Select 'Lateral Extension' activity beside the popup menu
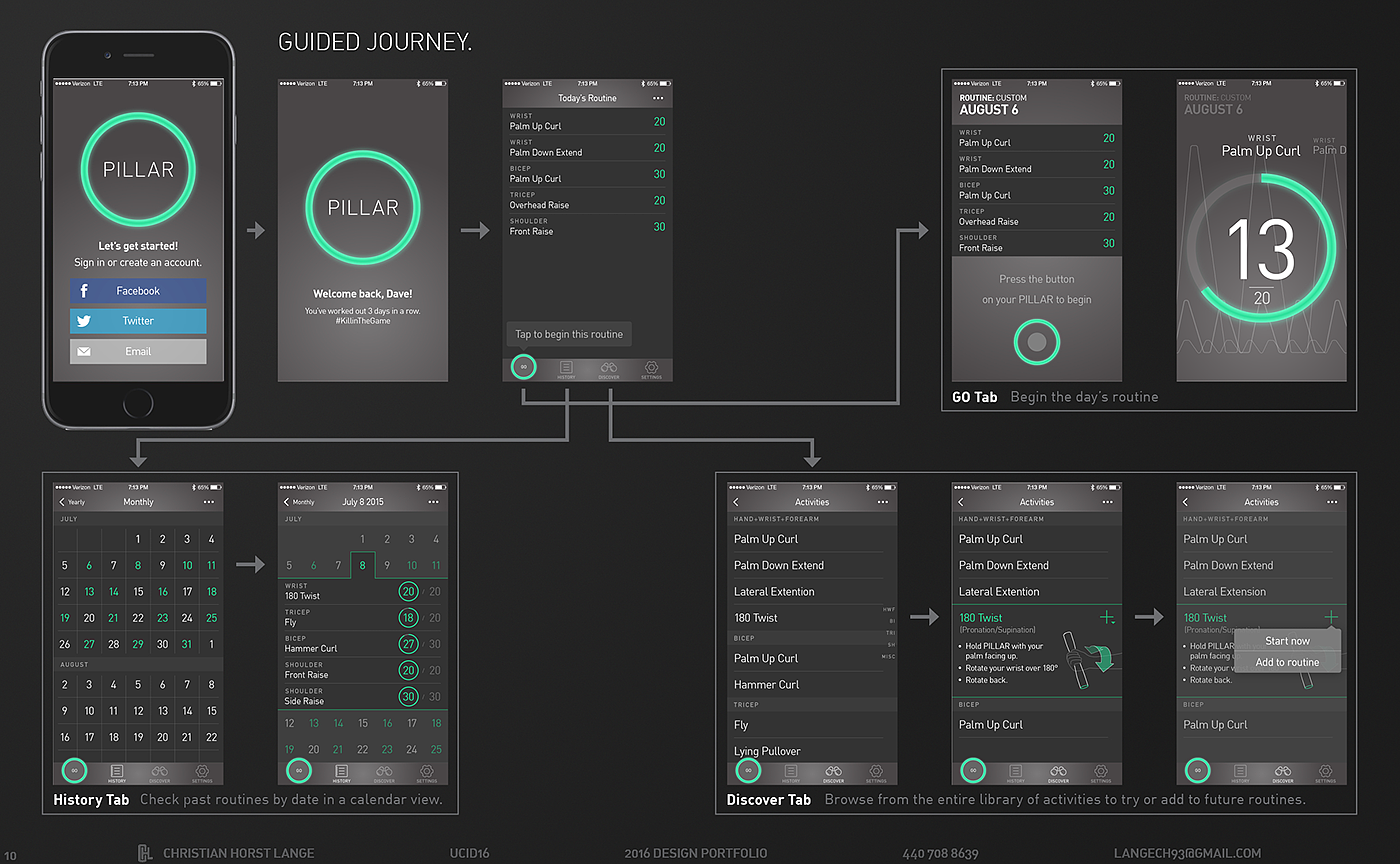 1224,592
